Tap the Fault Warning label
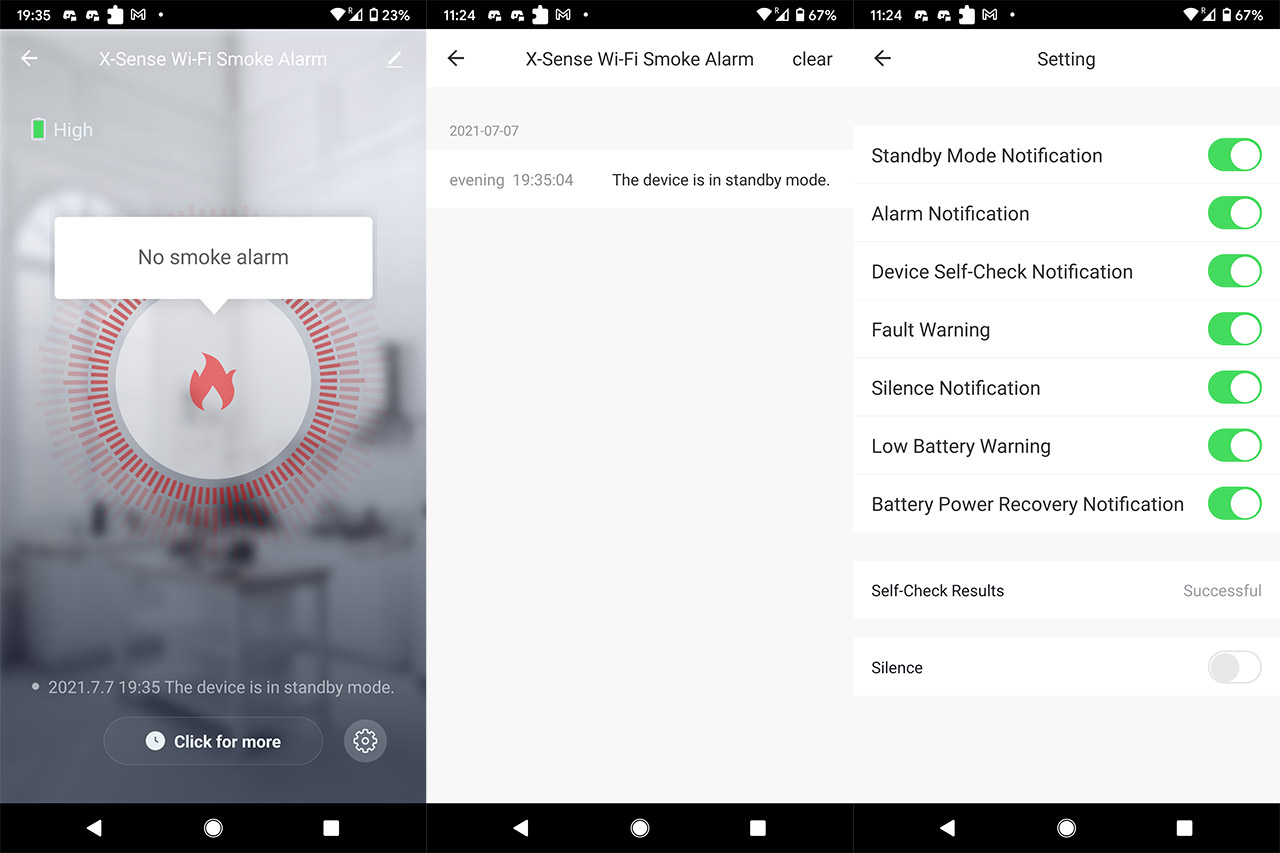1280x853 pixels. [931, 330]
